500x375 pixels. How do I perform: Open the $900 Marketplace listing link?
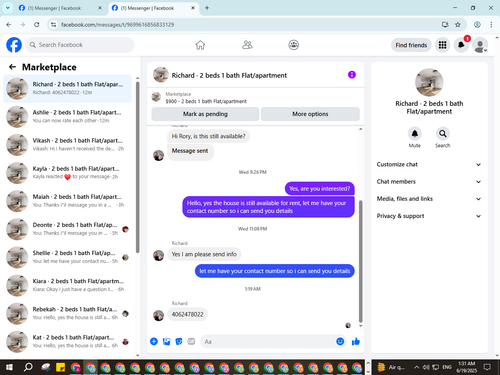pos(206,101)
